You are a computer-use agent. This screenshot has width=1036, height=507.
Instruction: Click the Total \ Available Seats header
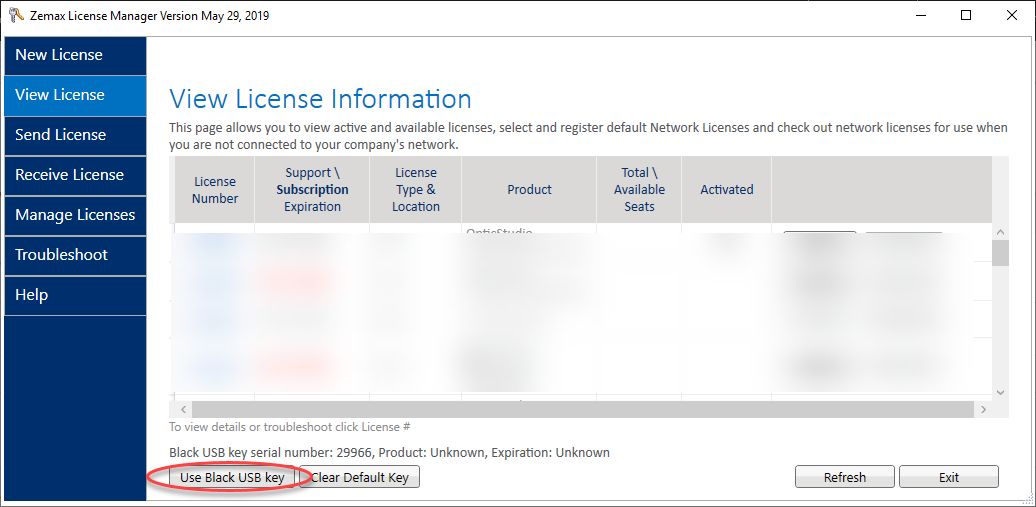click(x=639, y=190)
